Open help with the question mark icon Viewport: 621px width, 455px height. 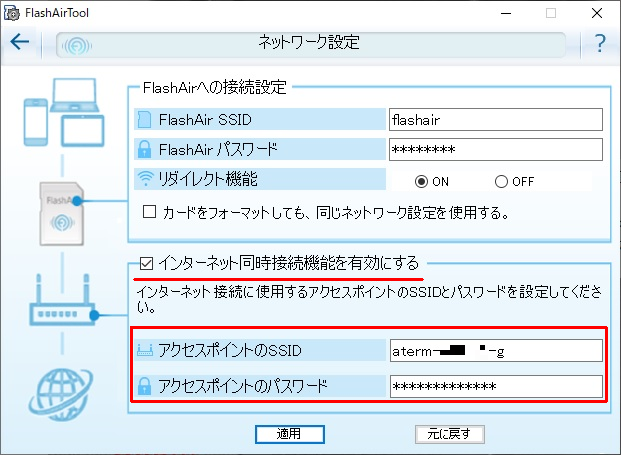coord(600,43)
